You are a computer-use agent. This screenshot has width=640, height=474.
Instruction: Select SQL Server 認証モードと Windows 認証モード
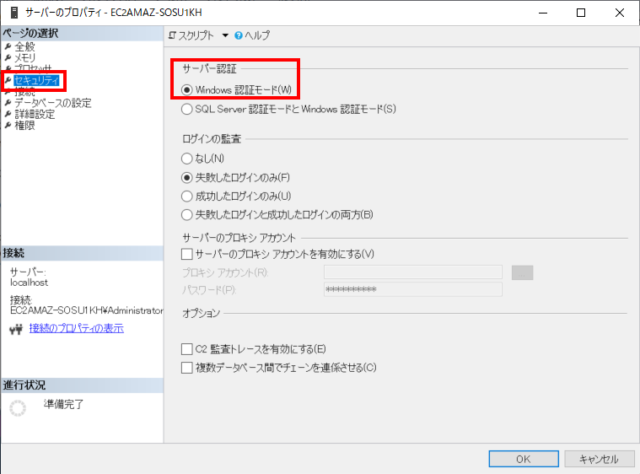[187, 109]
